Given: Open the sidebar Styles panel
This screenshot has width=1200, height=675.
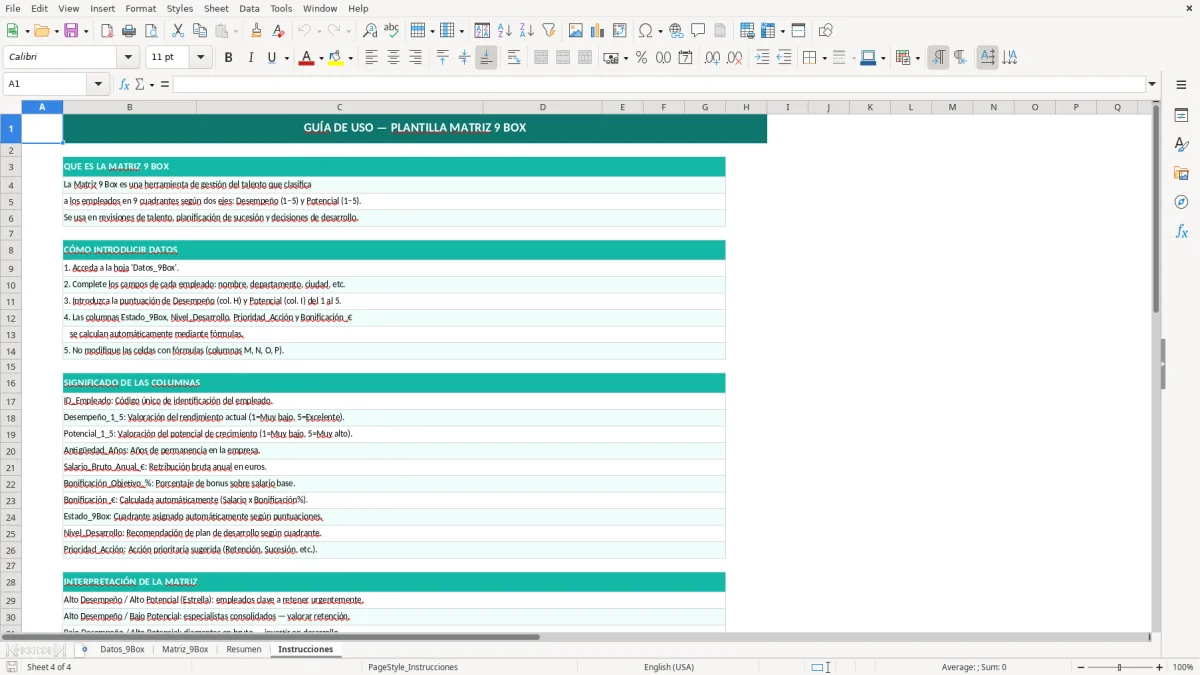Looking at the screenshot, I should click(1181, 144).
